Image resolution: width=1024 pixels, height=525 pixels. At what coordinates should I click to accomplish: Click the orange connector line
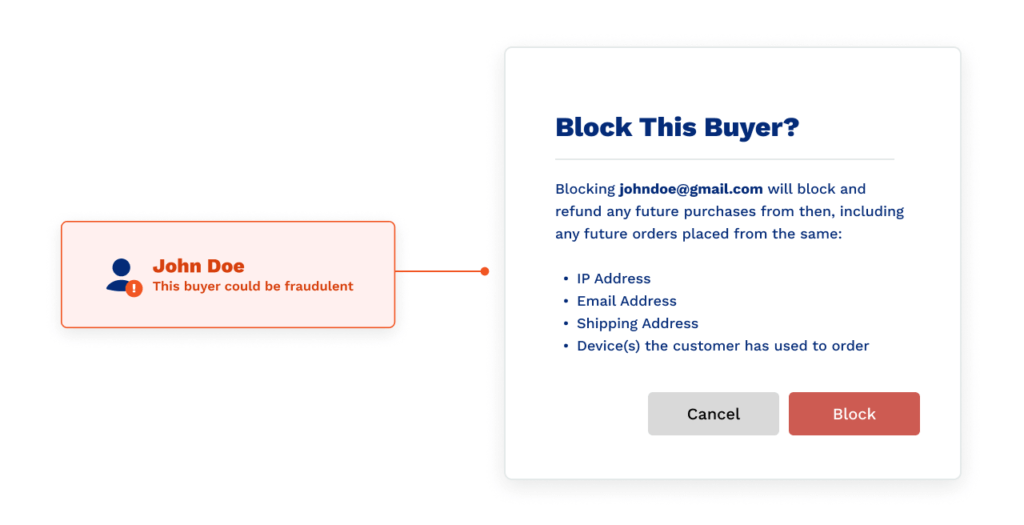click(438, 271)
